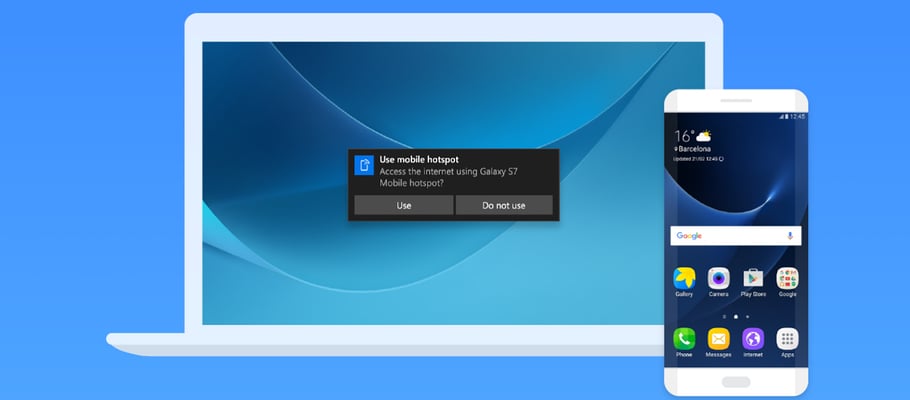The width and height of the screenshot is (910, 400).
Task: Tap the weather icon in widget
Action: click(x=704, y=135)
